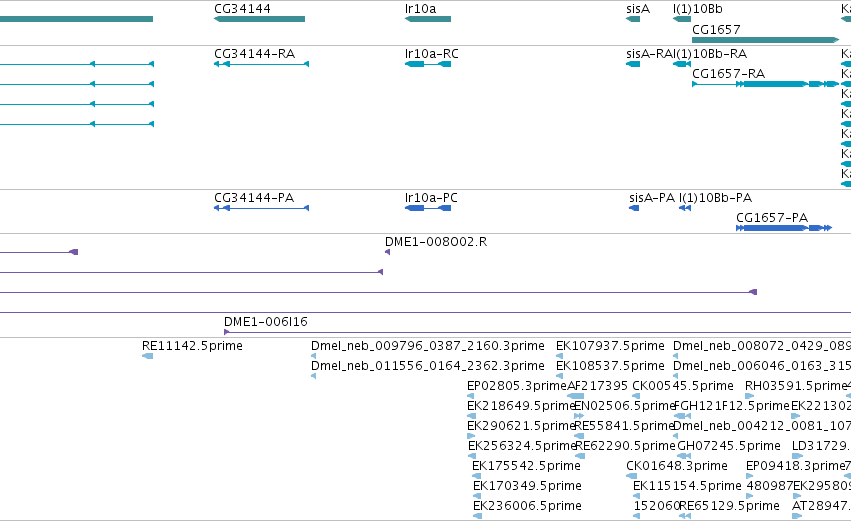Select the Ir10a-PC protein label
Viewport: 851px width, 521px height.
coord(431,198)
